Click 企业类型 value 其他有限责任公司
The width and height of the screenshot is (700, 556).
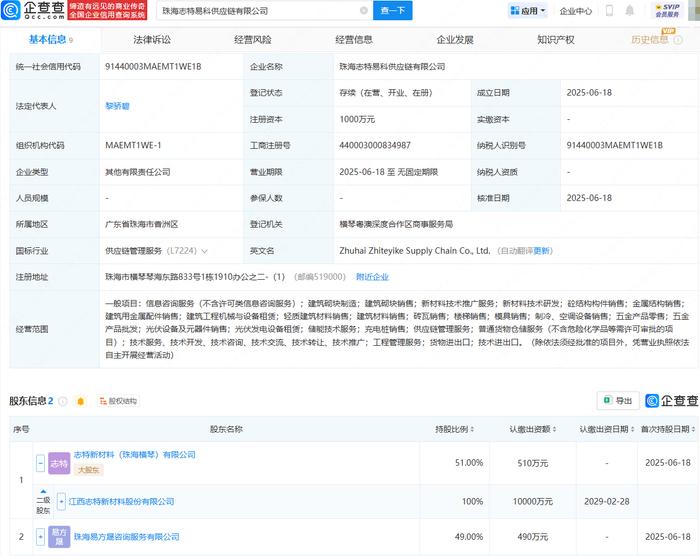tap(138, 172)
